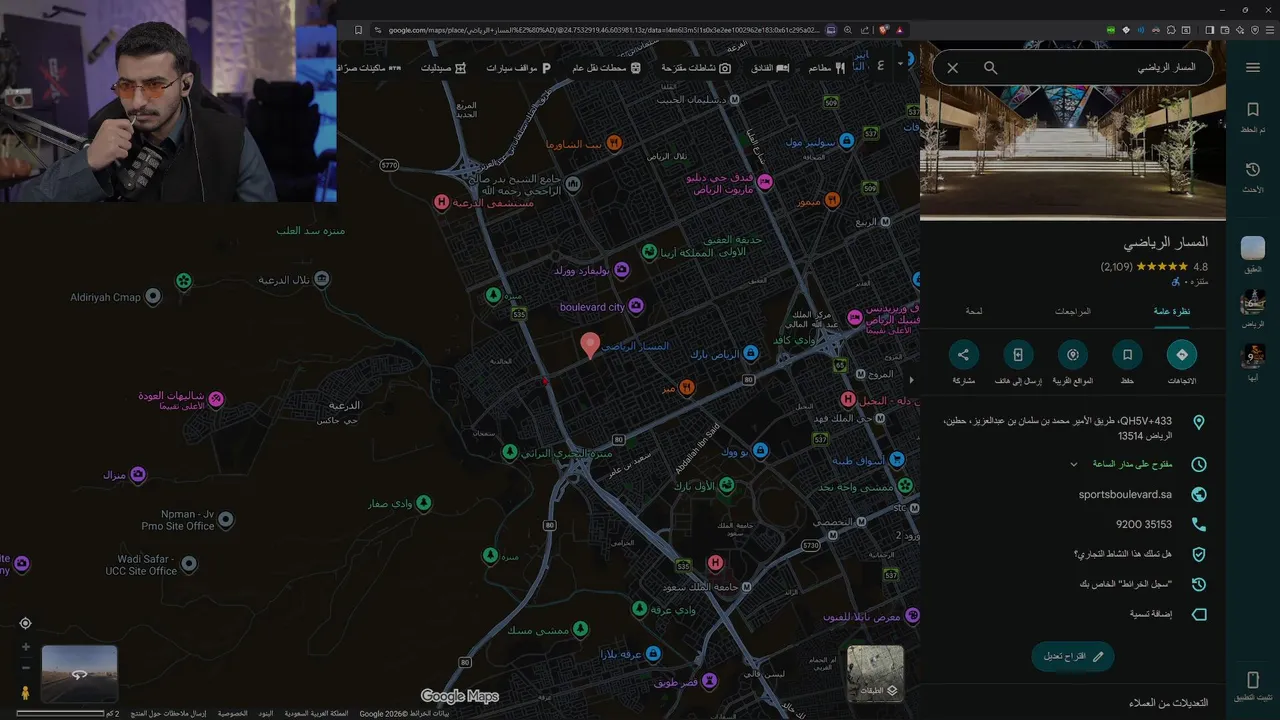
Task: Click the browser address bar URL
Action: click(603, 30)
